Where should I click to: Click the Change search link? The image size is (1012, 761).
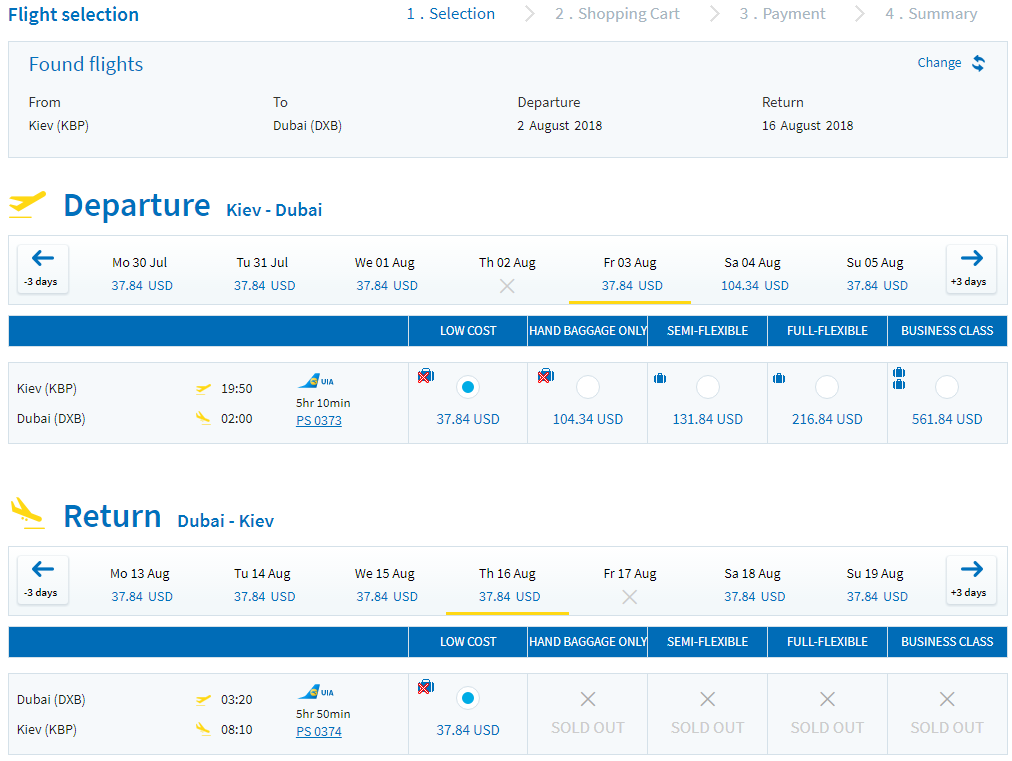[939, 63]
